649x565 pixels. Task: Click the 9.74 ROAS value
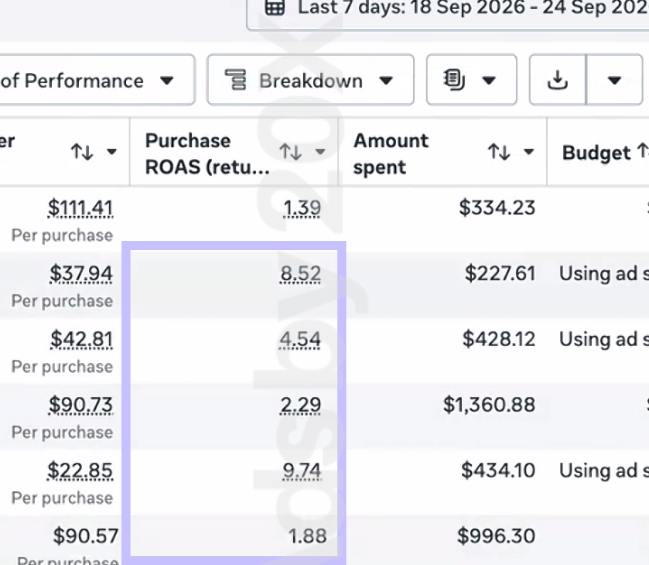pyautogui.click(x=302, y=471)
